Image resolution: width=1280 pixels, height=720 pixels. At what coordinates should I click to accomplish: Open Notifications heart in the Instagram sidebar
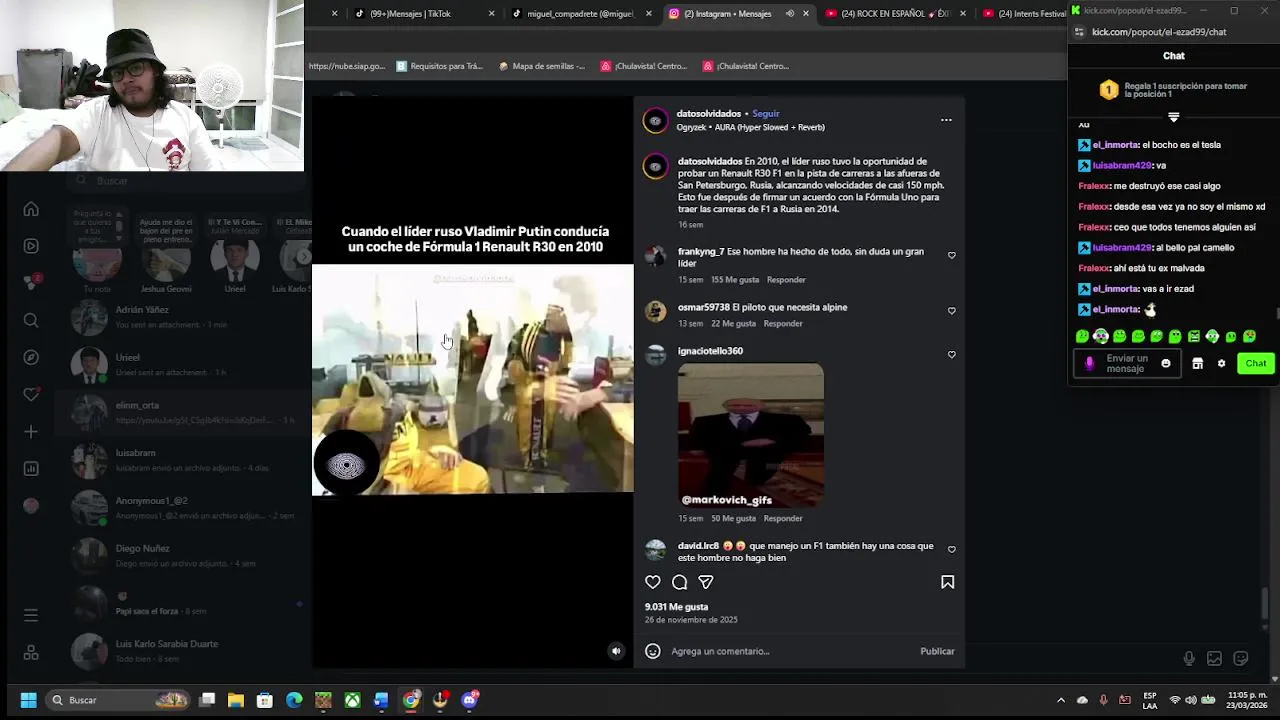pos(31,394)
